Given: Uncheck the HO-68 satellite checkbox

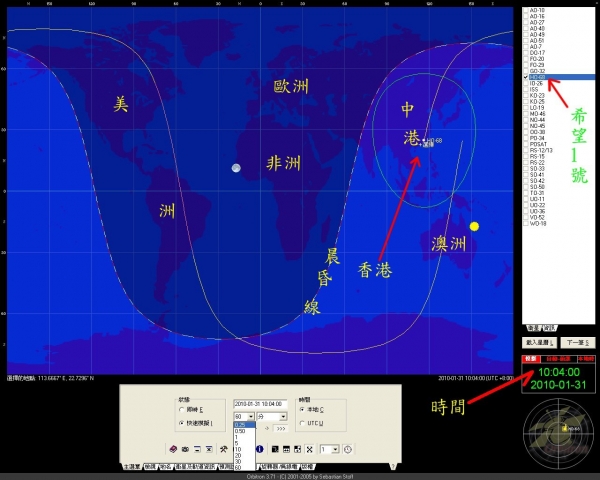Looking at the screenshot, I should (526, 77).
